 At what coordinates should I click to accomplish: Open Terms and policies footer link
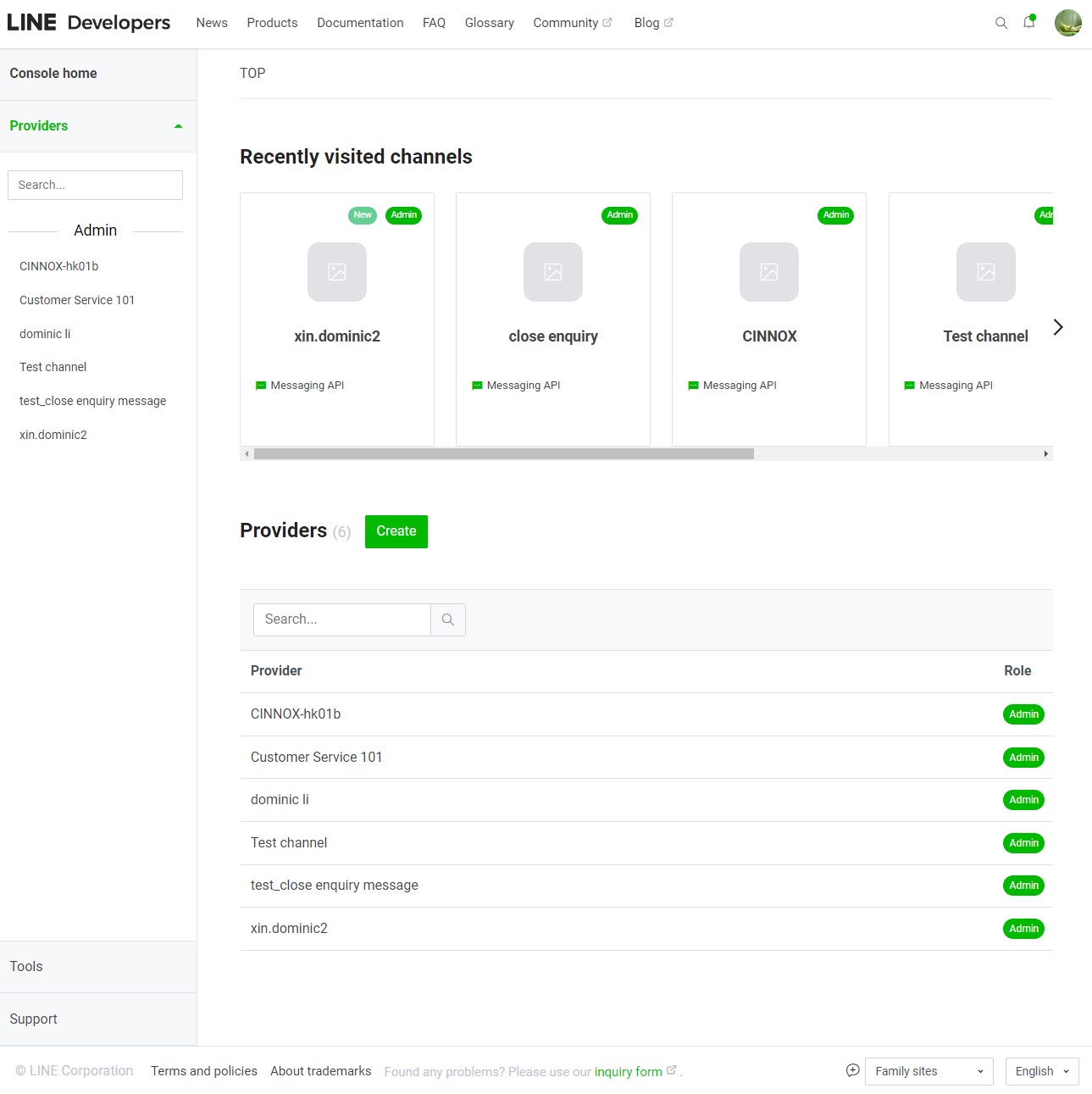[x=204, y=1071]
